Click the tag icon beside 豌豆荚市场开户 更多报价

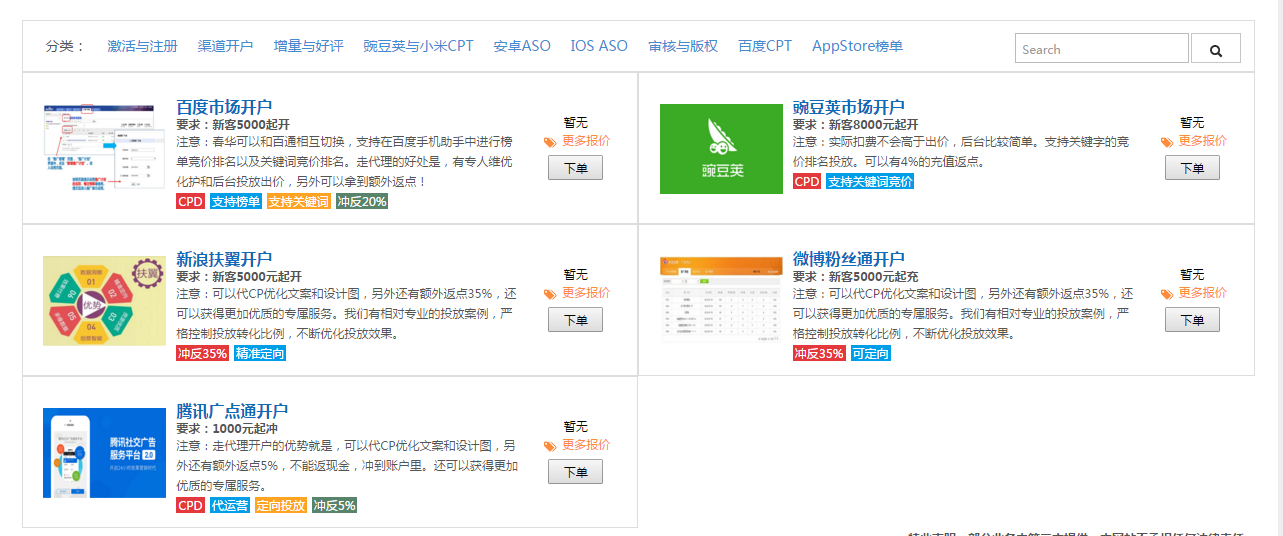click(x=1167, y=142)
